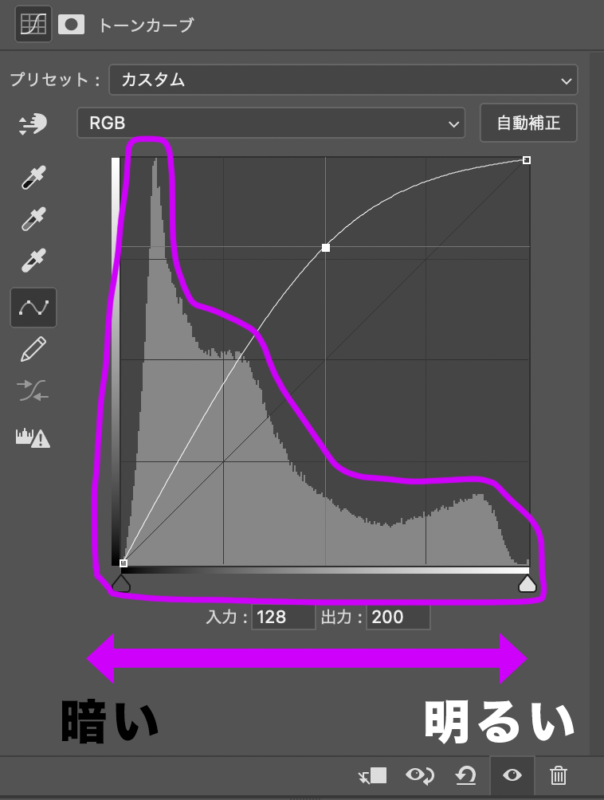Click the layer mask icon in header
The width and height of the screenshot is (604, 800).
[x=71, y=24]
